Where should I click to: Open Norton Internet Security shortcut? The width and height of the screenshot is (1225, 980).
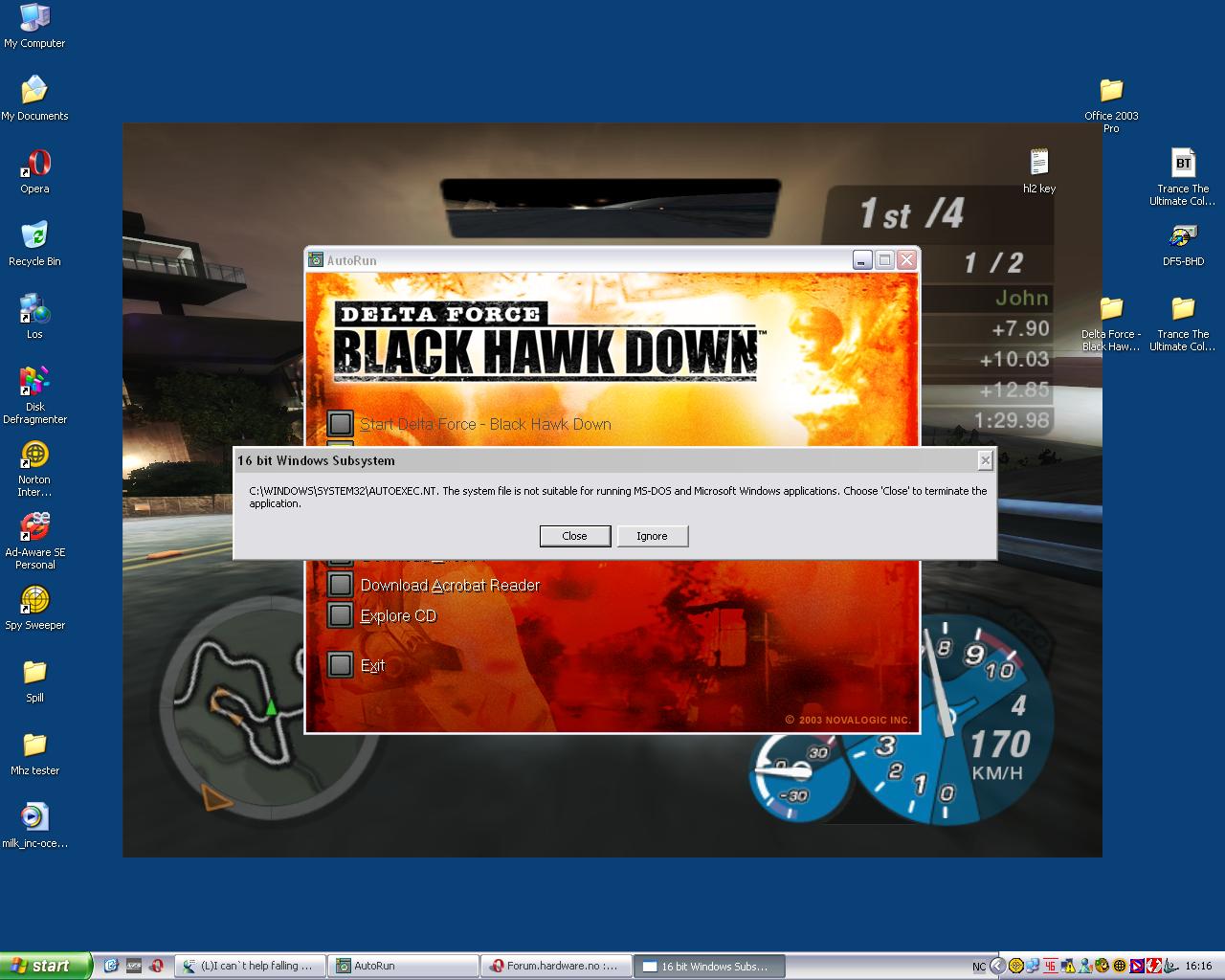[34, 469]
